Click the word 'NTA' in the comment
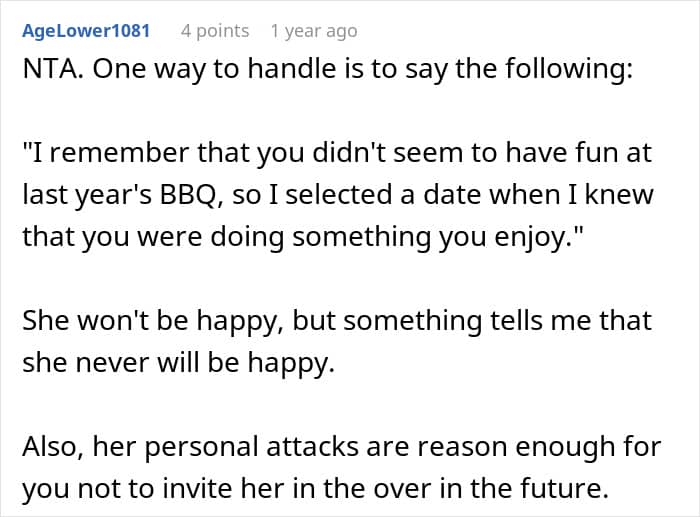Viewport: 700px width, 517px height. pyautogui.click(x=49, y=69)
